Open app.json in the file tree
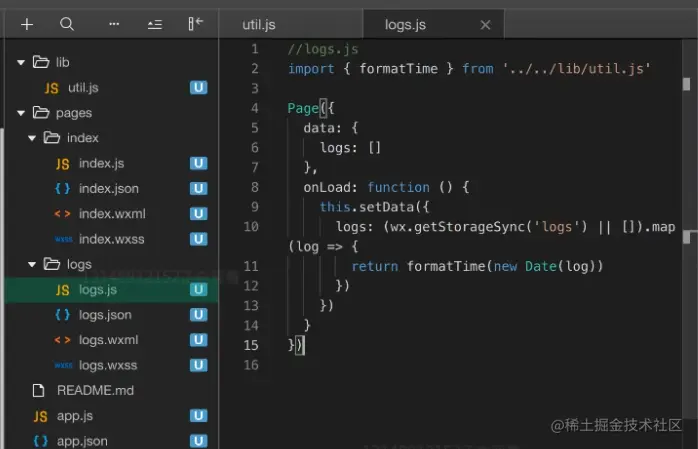This screenshot has width=698, height=449. [111, 441]
